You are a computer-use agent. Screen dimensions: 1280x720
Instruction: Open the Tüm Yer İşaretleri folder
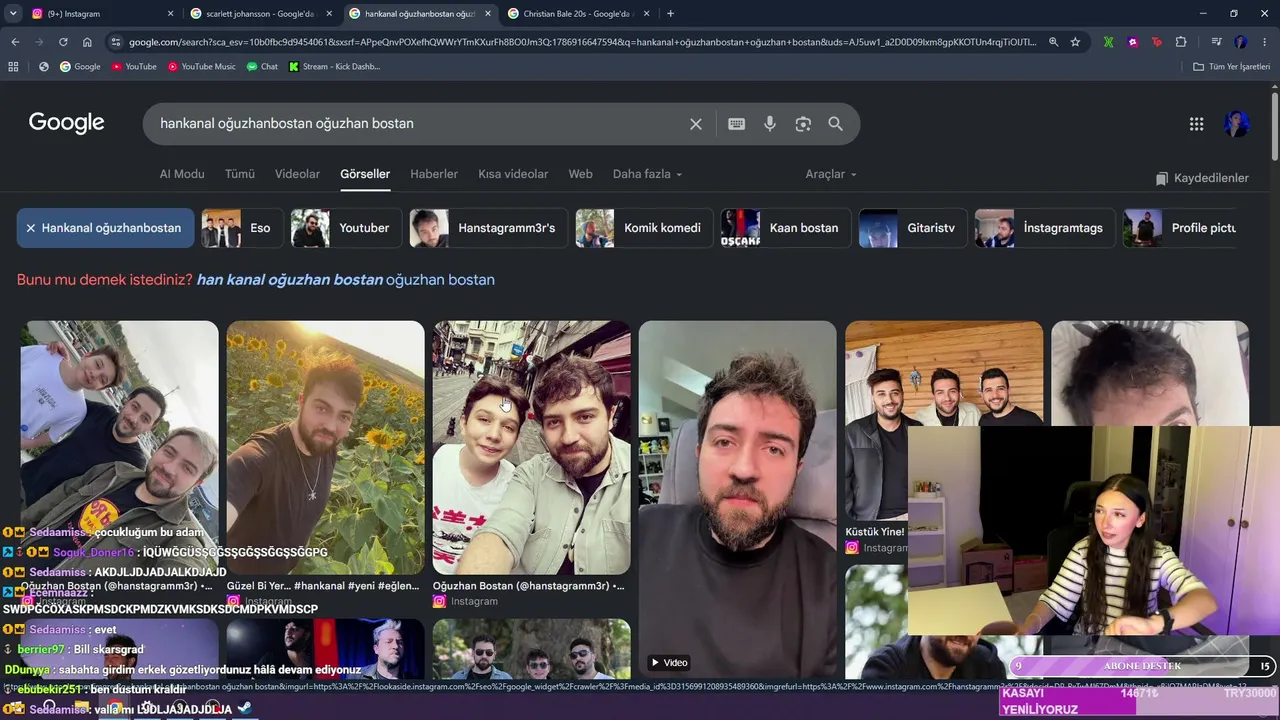pos(1232,67)
